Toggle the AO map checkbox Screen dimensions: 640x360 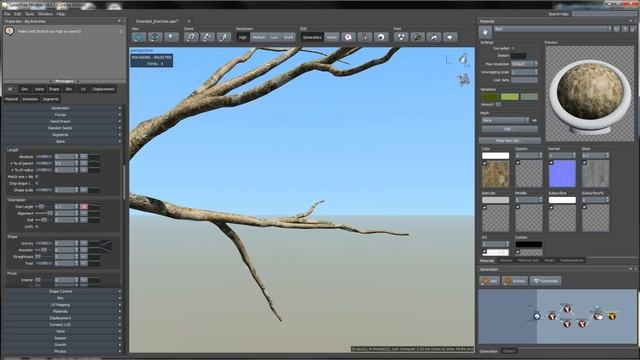(x=485, y=251)
